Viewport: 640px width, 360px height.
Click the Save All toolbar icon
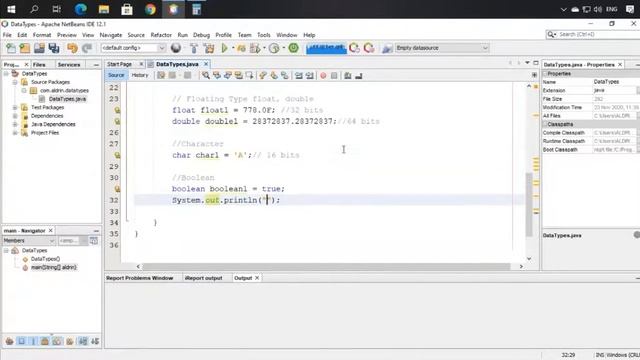pos(54,48)
